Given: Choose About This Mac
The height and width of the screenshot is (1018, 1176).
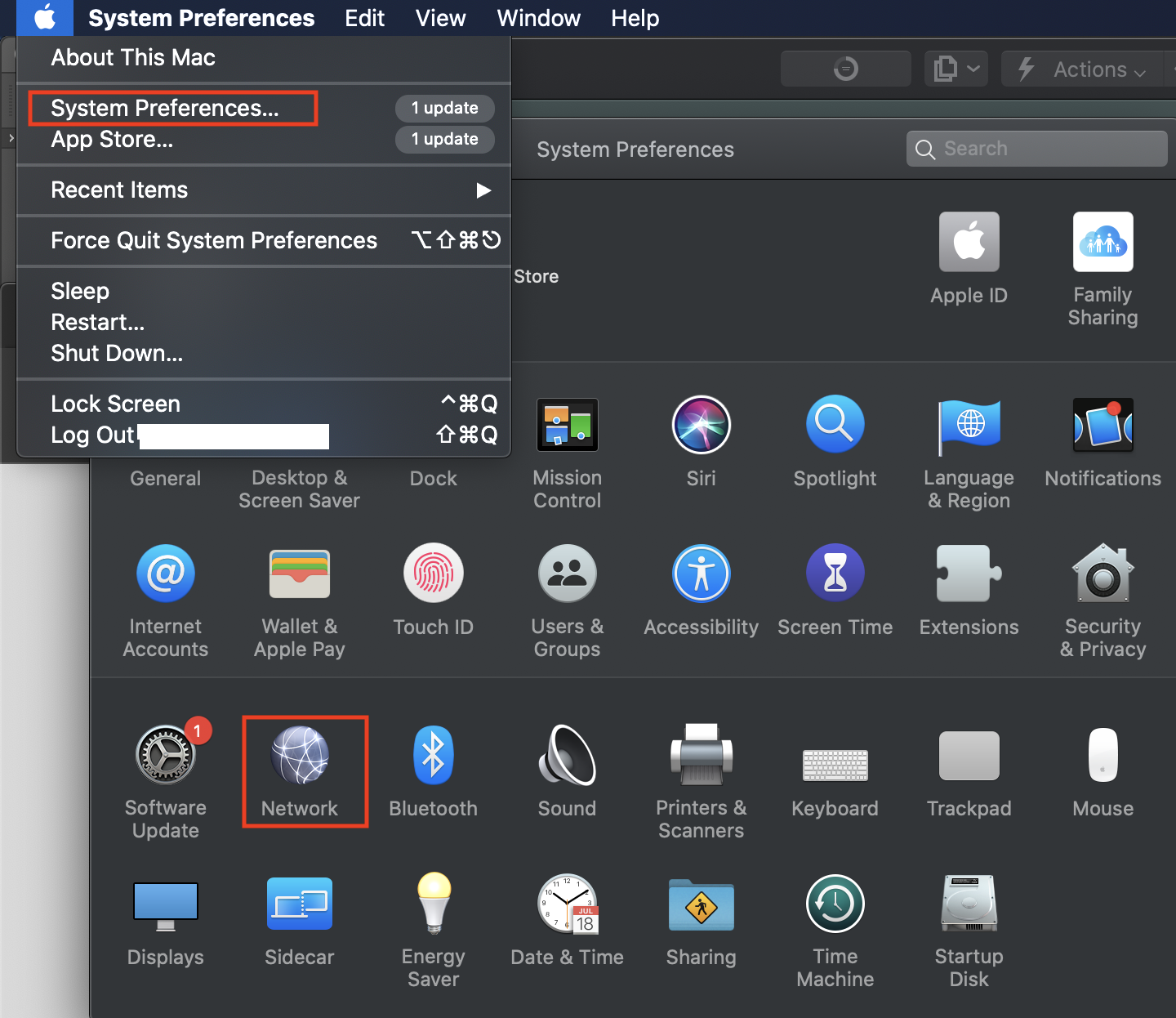Looking at the screenshot, I should click(x=264, y=57).
